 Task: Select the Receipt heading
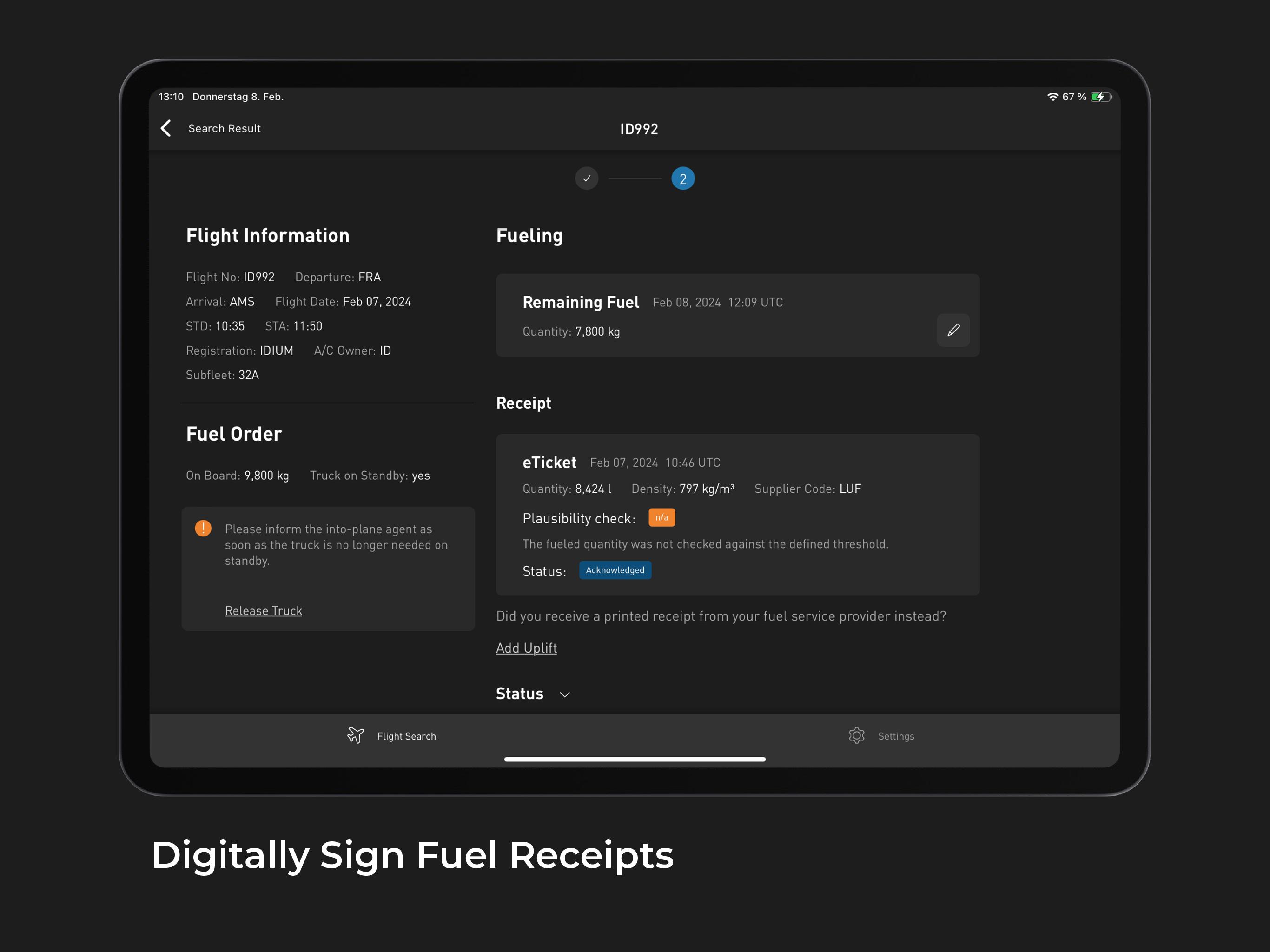523,403
